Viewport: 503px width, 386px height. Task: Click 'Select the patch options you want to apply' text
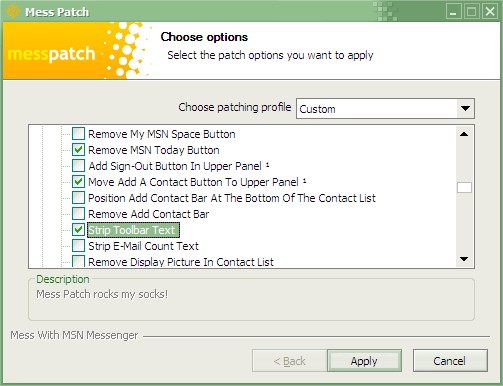tap(270, 55)
